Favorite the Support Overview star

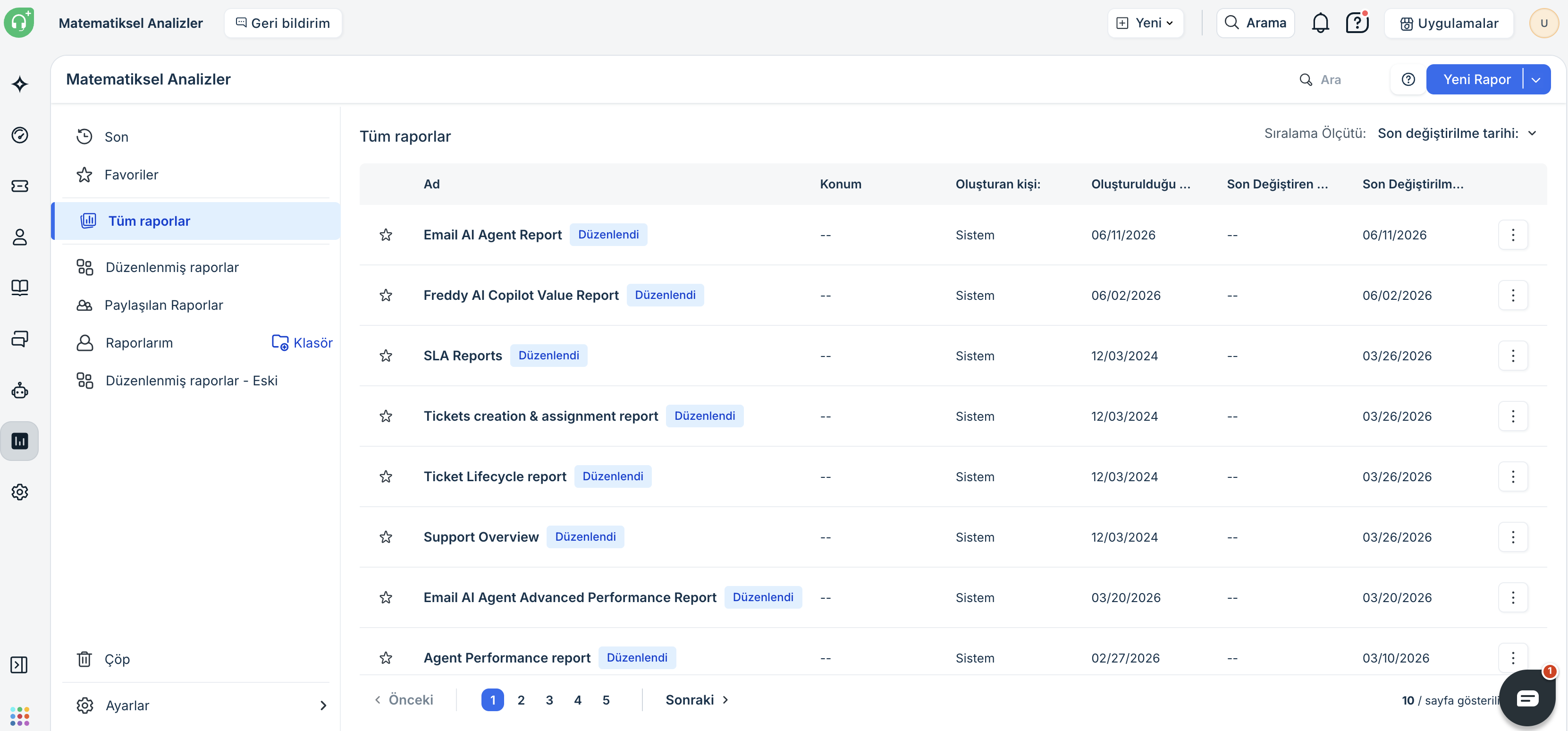pyautogui.click(x=385, y=536)
